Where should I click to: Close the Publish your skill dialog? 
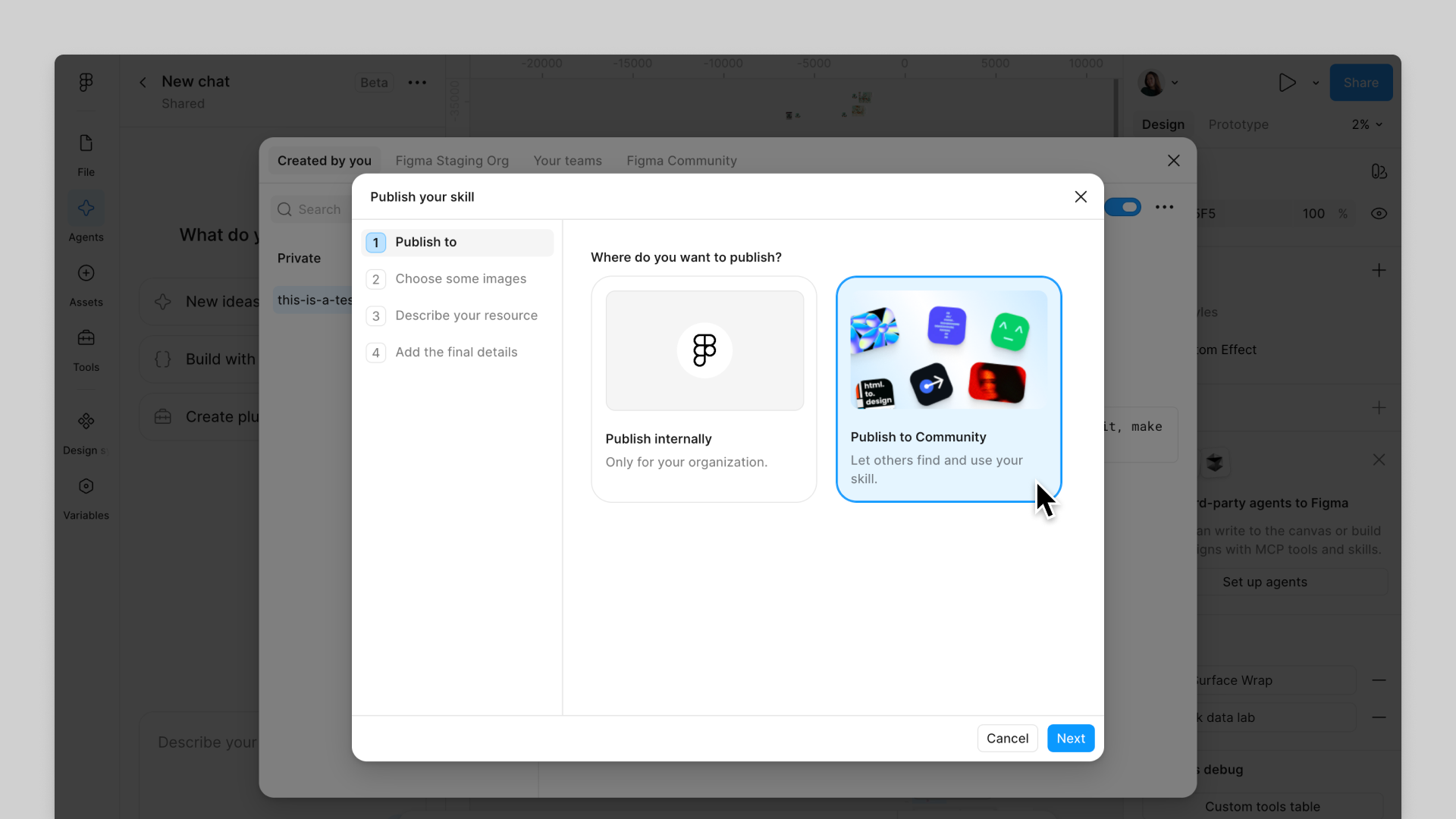[x=1081, y=197]
